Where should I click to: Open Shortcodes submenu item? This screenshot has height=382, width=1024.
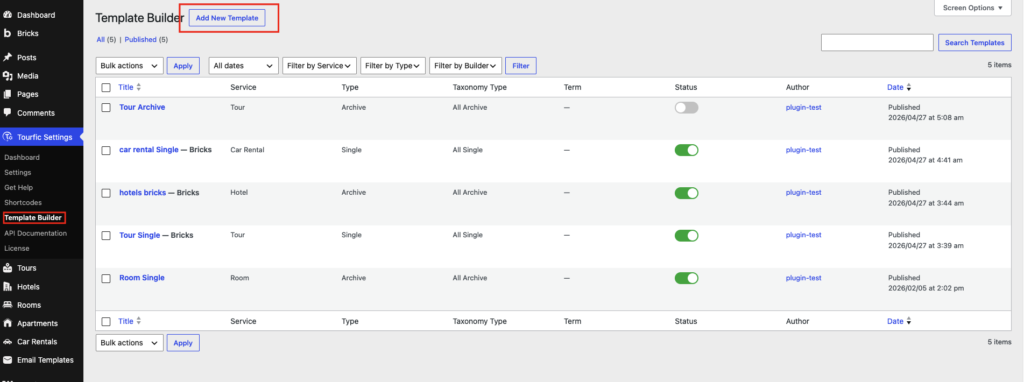[x=23, y=202]
